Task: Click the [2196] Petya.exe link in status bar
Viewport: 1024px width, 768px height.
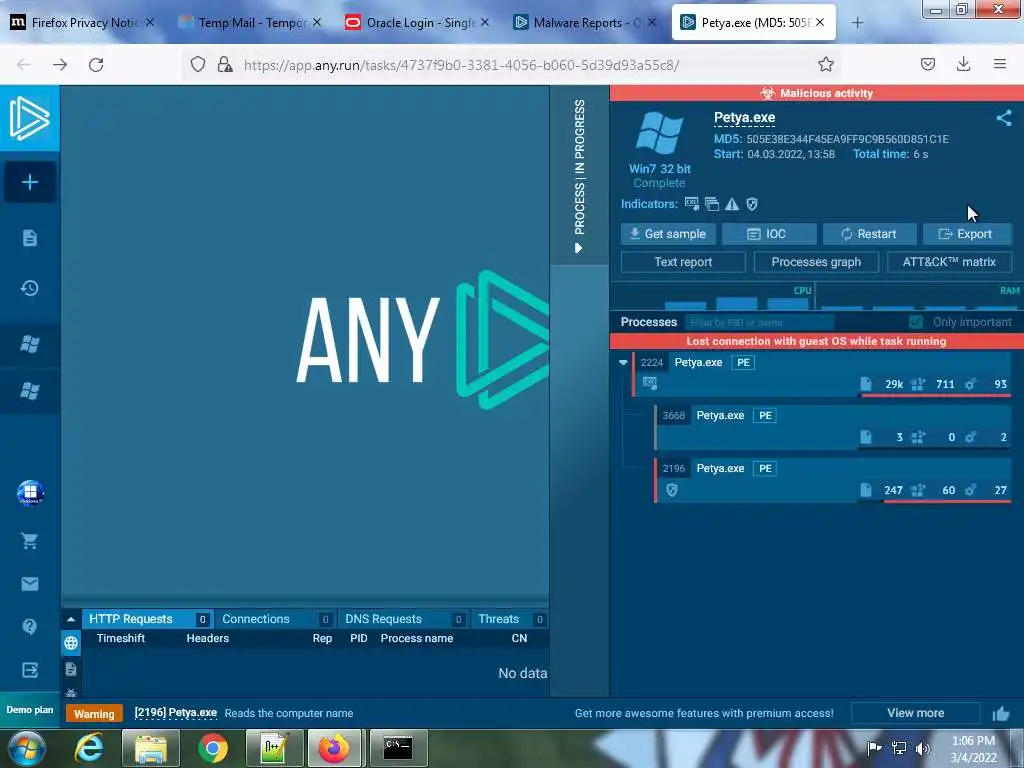Action: pos(176,712)
